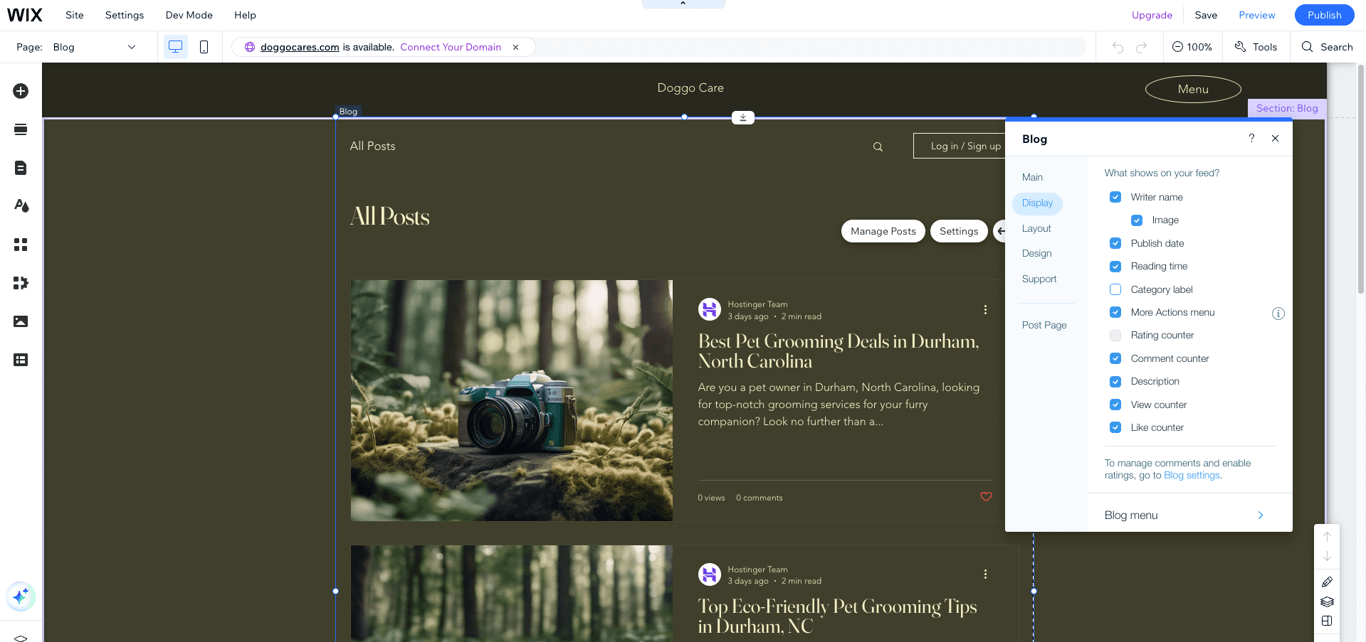
Task: Open the Pages and Menu panel
Action: (20, 167)
